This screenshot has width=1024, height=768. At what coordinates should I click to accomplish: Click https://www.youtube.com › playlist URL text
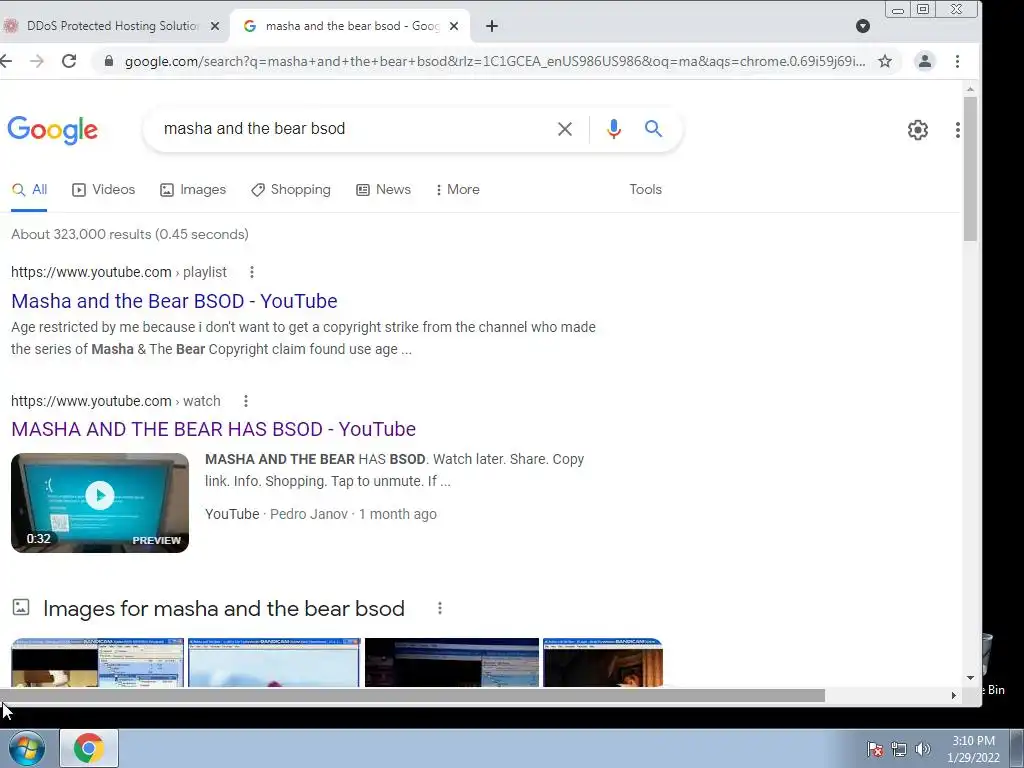(119, 272)
